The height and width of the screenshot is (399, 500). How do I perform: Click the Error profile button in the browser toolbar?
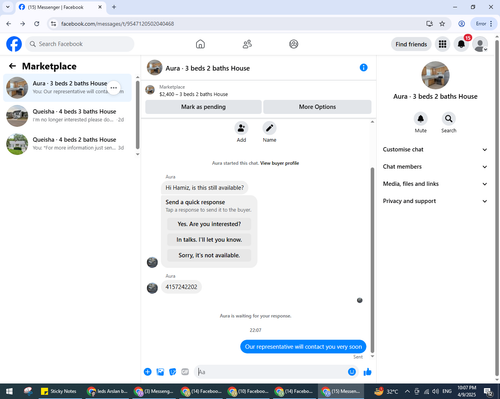[484, 24]
